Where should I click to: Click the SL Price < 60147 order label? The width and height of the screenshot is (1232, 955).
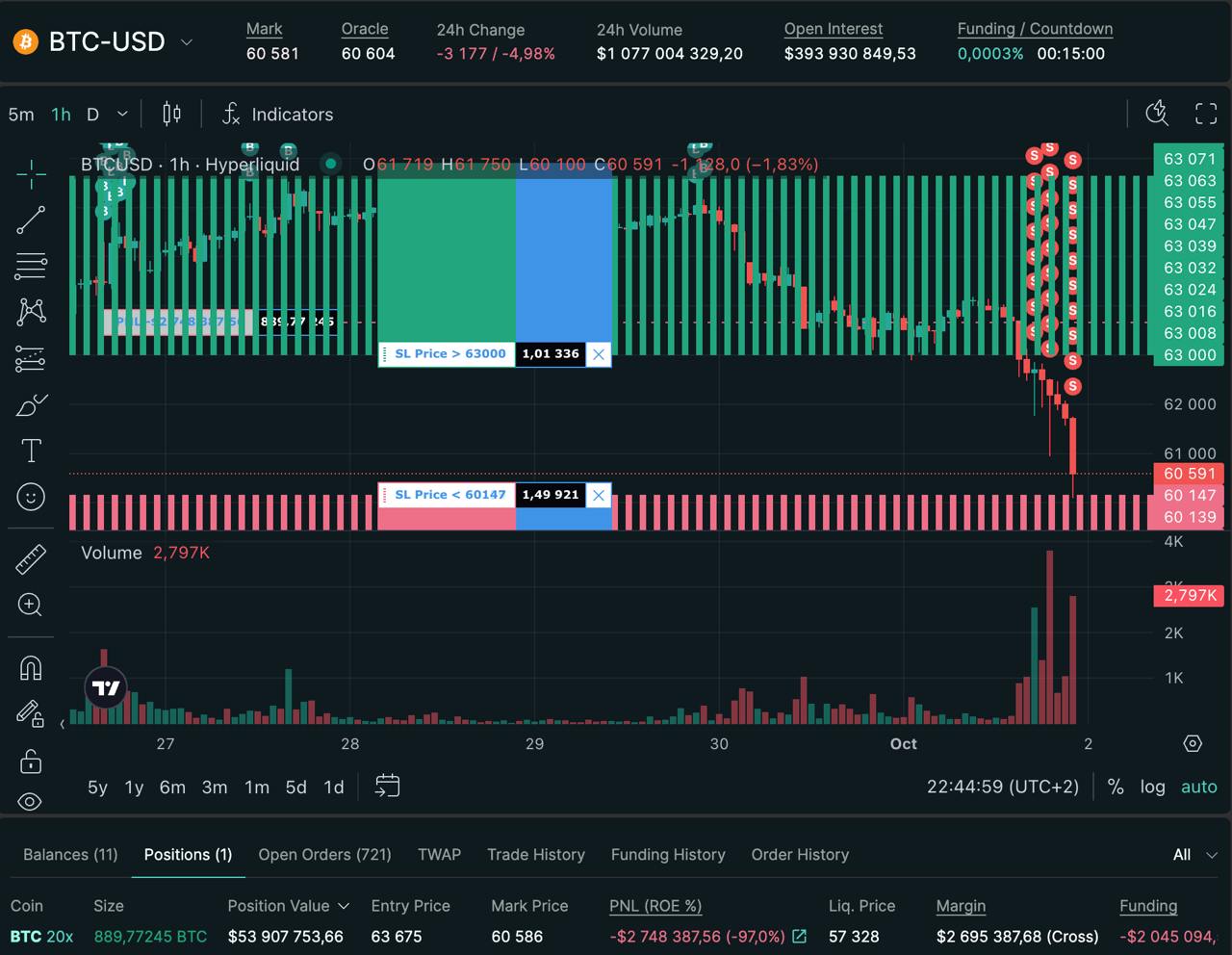(x=449, y=495)
